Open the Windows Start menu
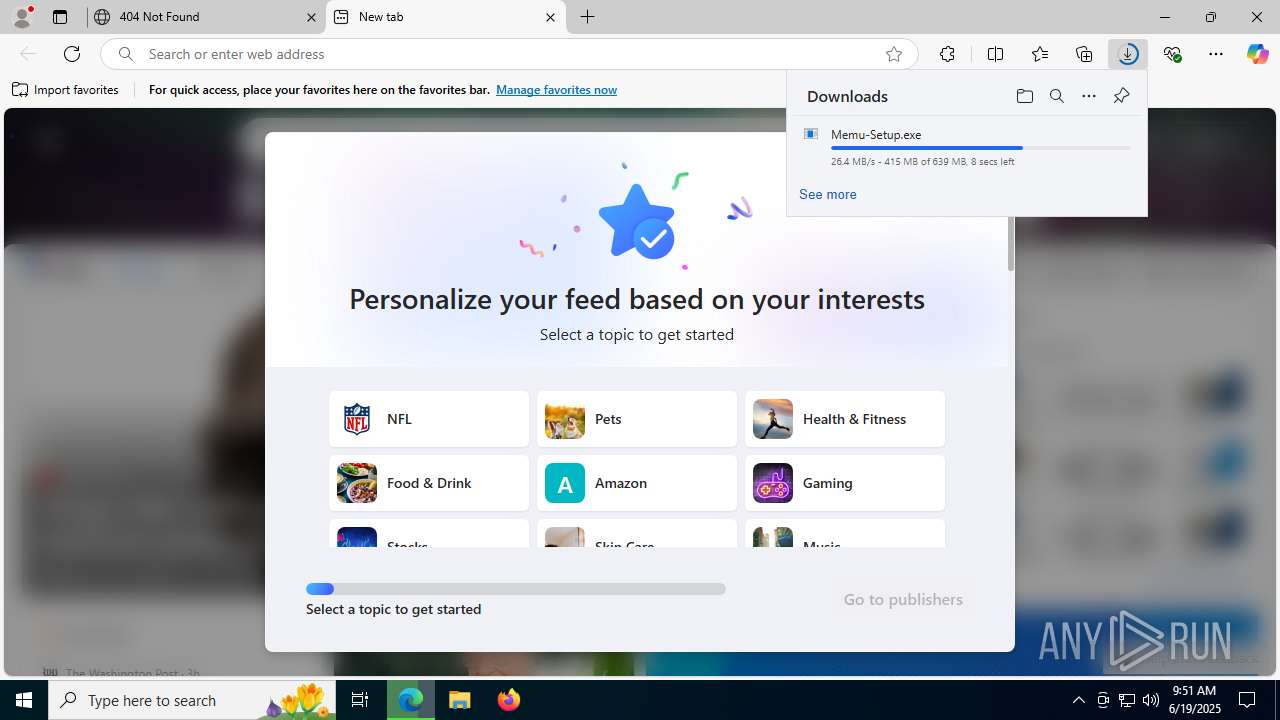Screen dimensions: 1280x720 [24, 700]
